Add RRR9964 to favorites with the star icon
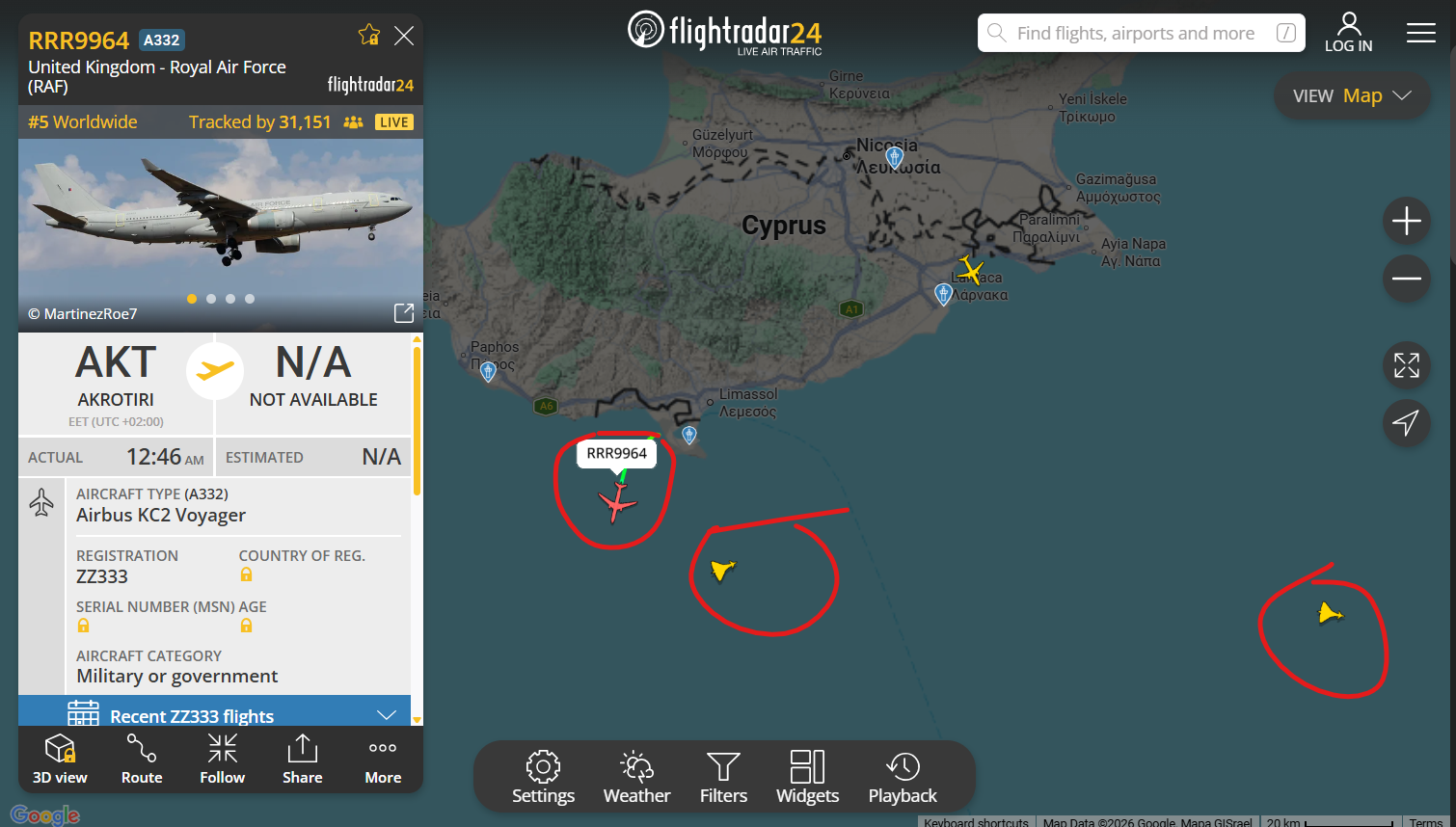This screenshot has height=827, width=1456. 368,36
